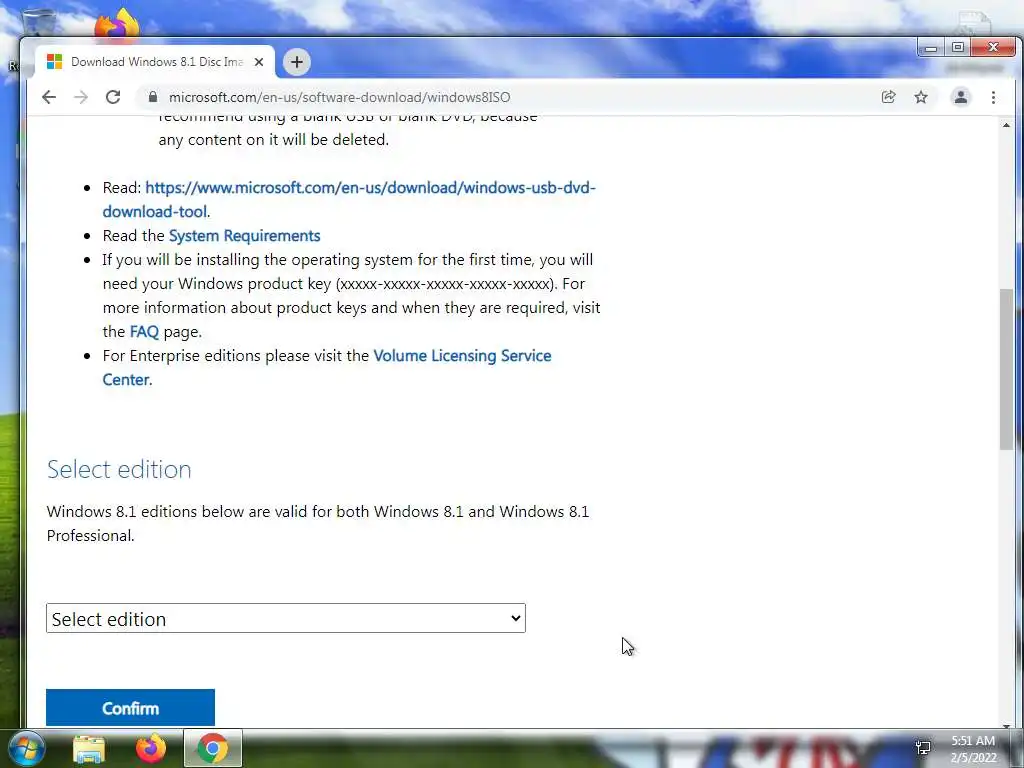1024x768 pixels.
Task: Click the padlock site info icon
Action: pos(153,97)
